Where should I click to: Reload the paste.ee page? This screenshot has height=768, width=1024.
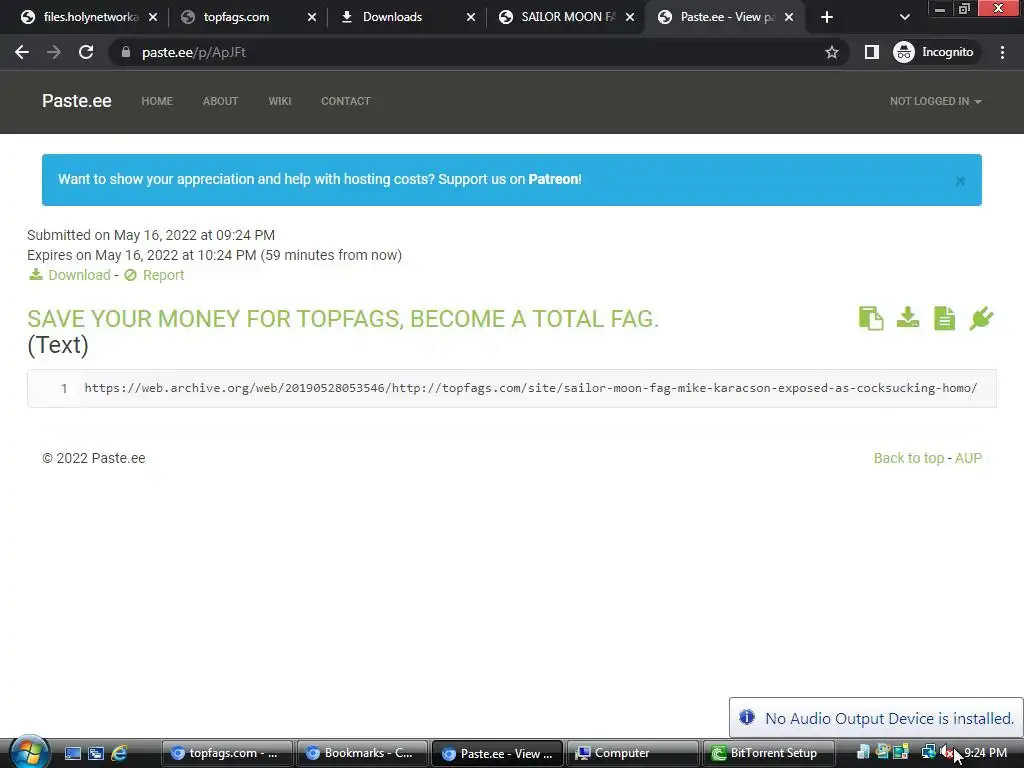click(86, 52)
